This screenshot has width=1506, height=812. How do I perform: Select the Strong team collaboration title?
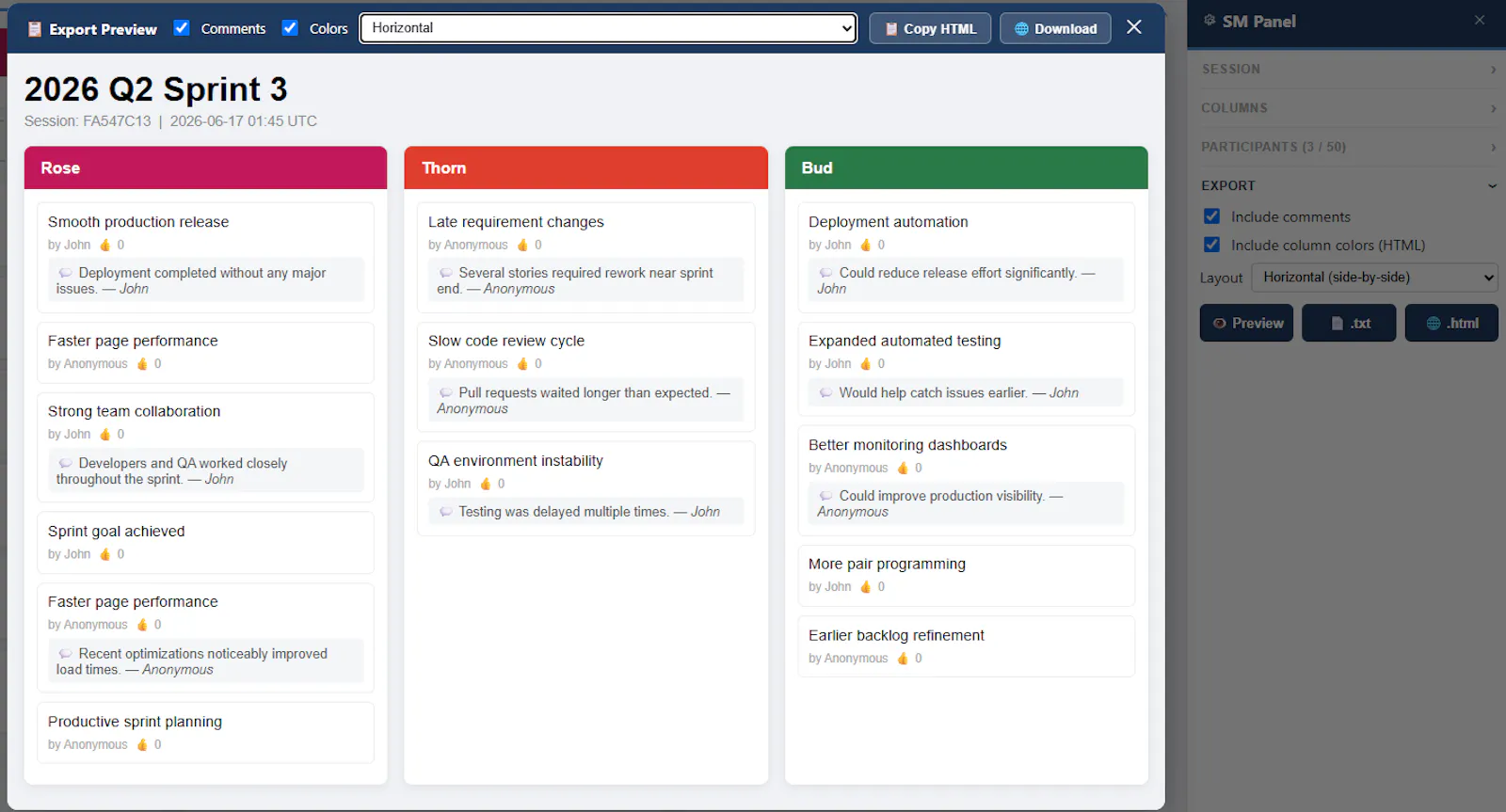[135, 411]
